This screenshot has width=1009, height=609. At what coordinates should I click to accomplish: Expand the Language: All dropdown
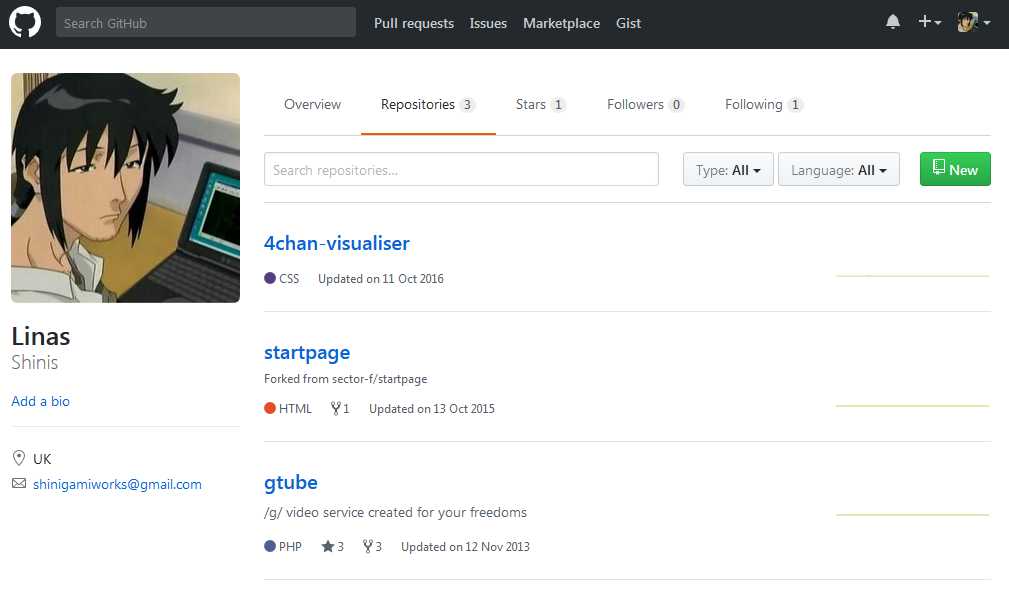838,169
